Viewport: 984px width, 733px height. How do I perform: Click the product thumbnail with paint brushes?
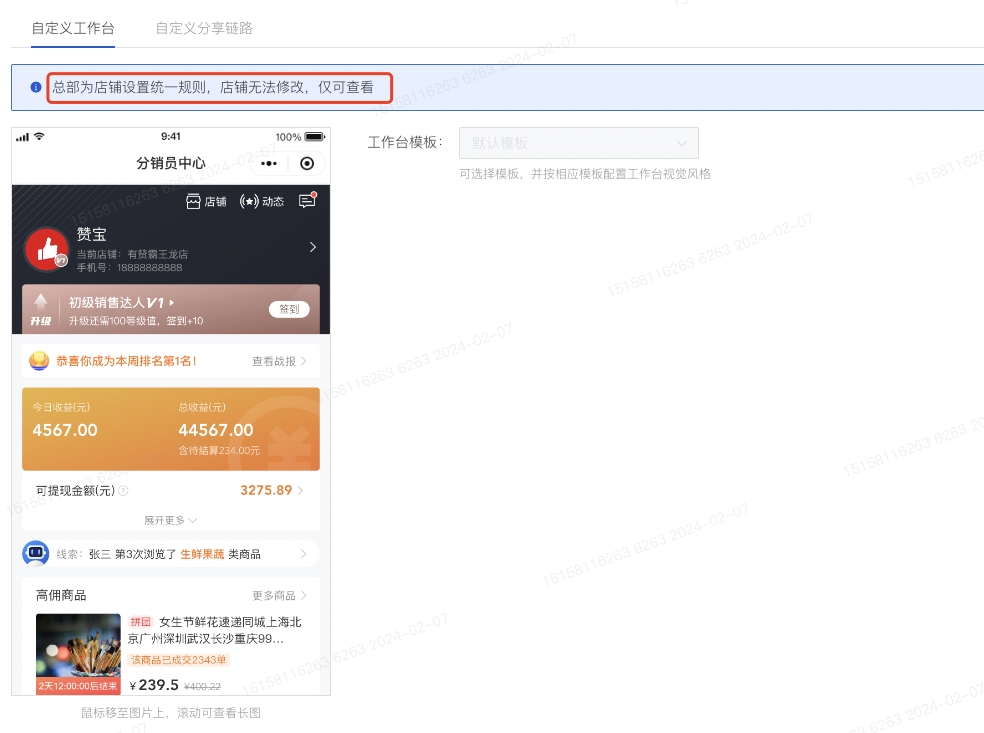78,653
